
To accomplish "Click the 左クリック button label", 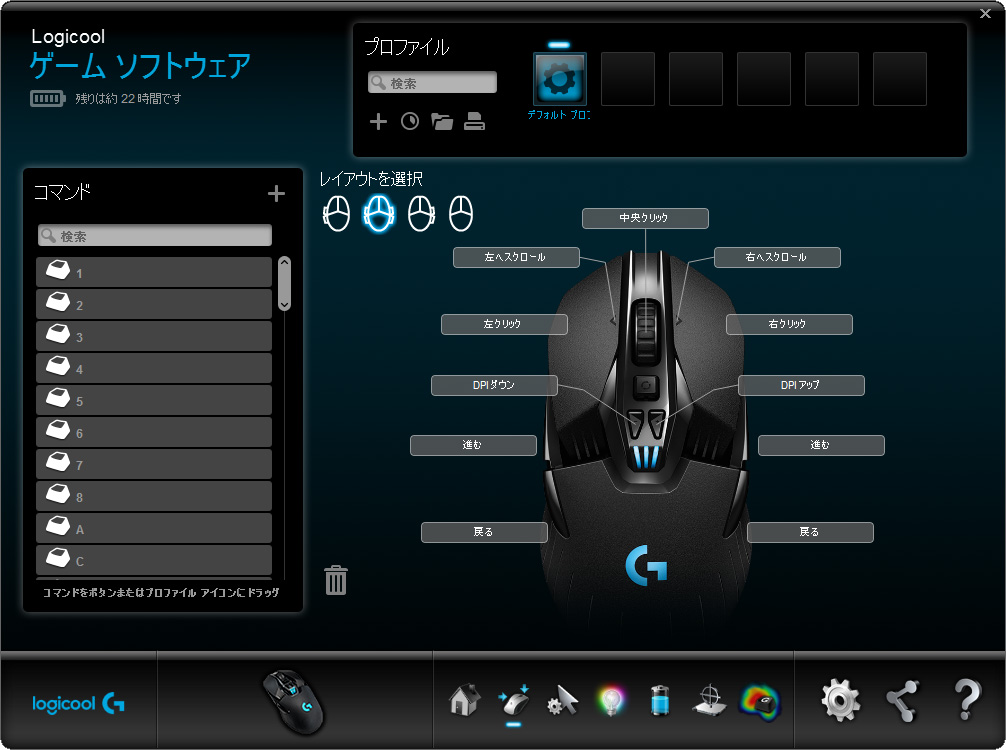I will tap(504, 324).
